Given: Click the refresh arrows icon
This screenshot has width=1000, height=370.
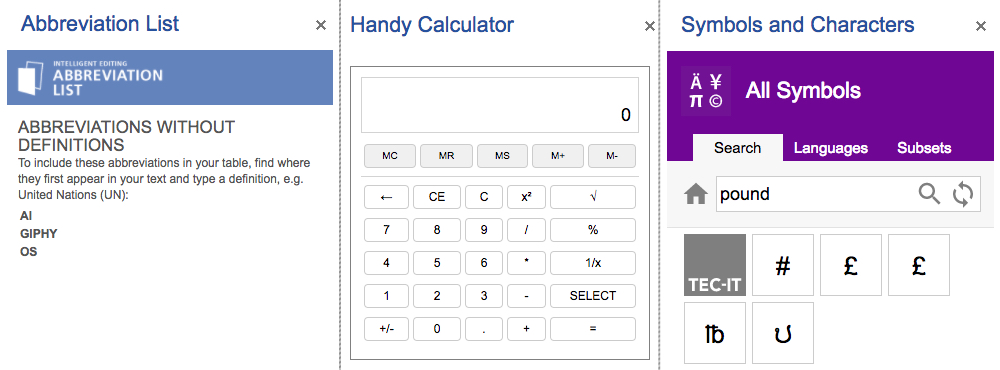Looking at the screenshot, I should pos(963,194).
